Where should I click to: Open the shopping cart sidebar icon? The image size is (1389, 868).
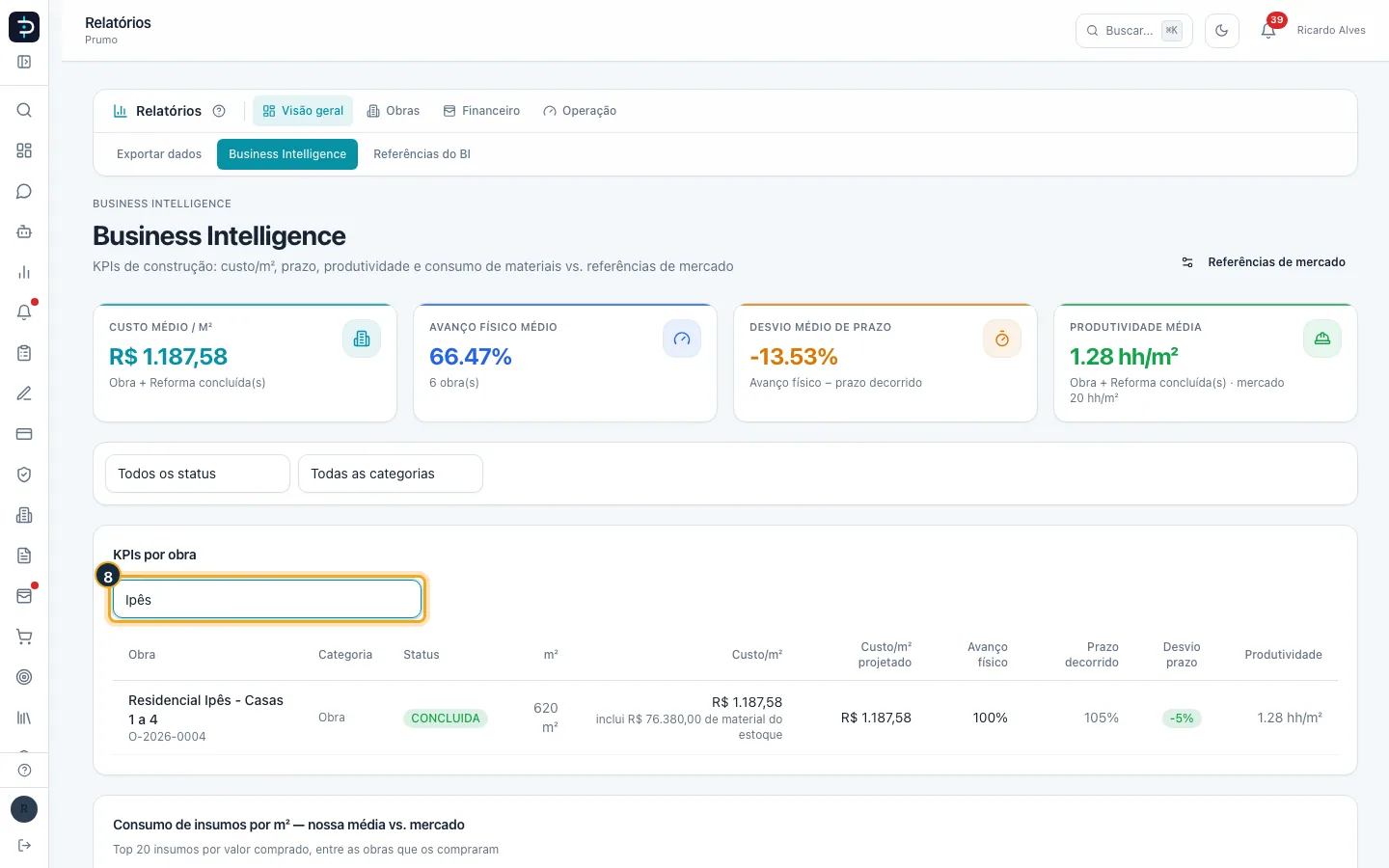pyautogui.click(x=24, y=637)
